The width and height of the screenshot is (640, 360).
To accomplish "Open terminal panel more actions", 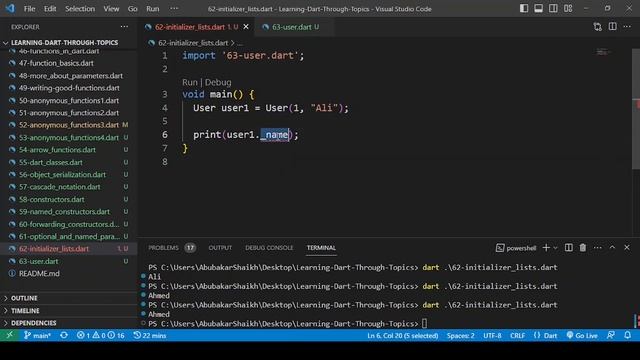I will (598, 248).
